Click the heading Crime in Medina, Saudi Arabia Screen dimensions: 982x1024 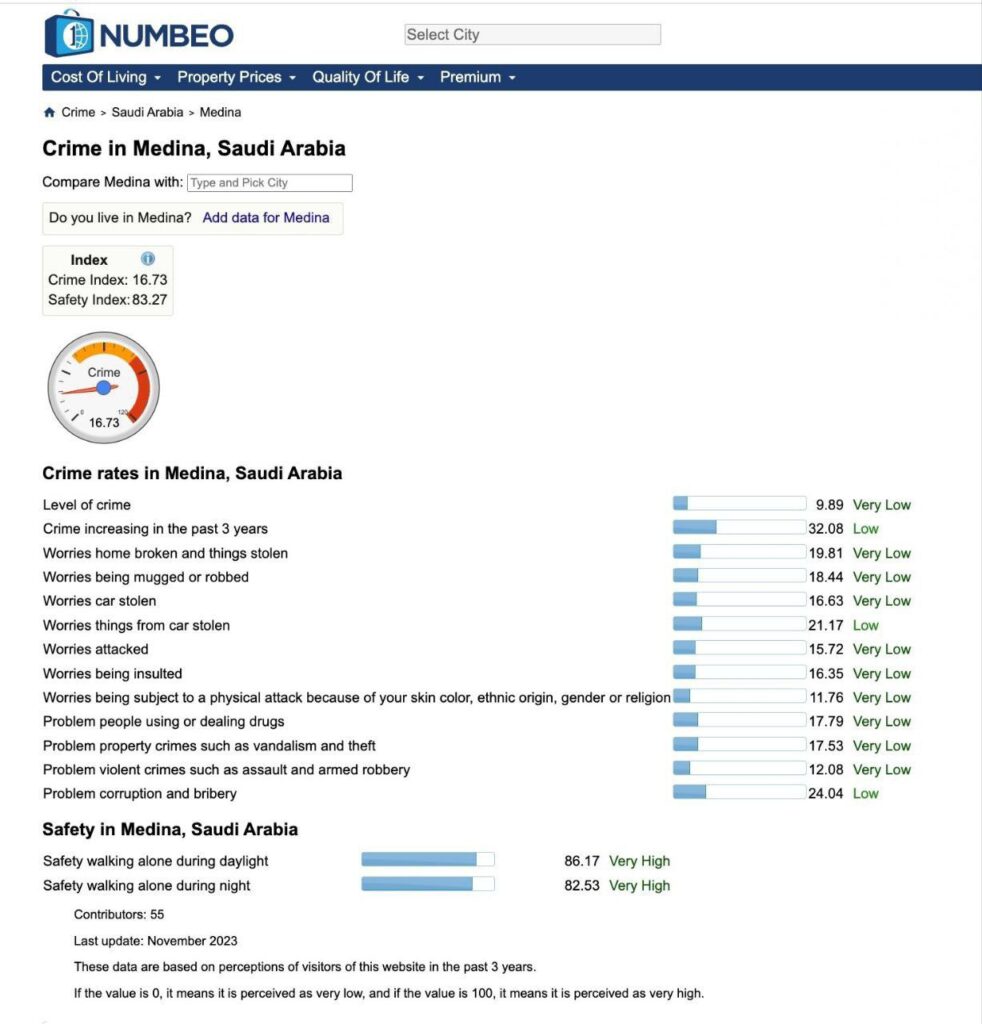click(194, 149)
